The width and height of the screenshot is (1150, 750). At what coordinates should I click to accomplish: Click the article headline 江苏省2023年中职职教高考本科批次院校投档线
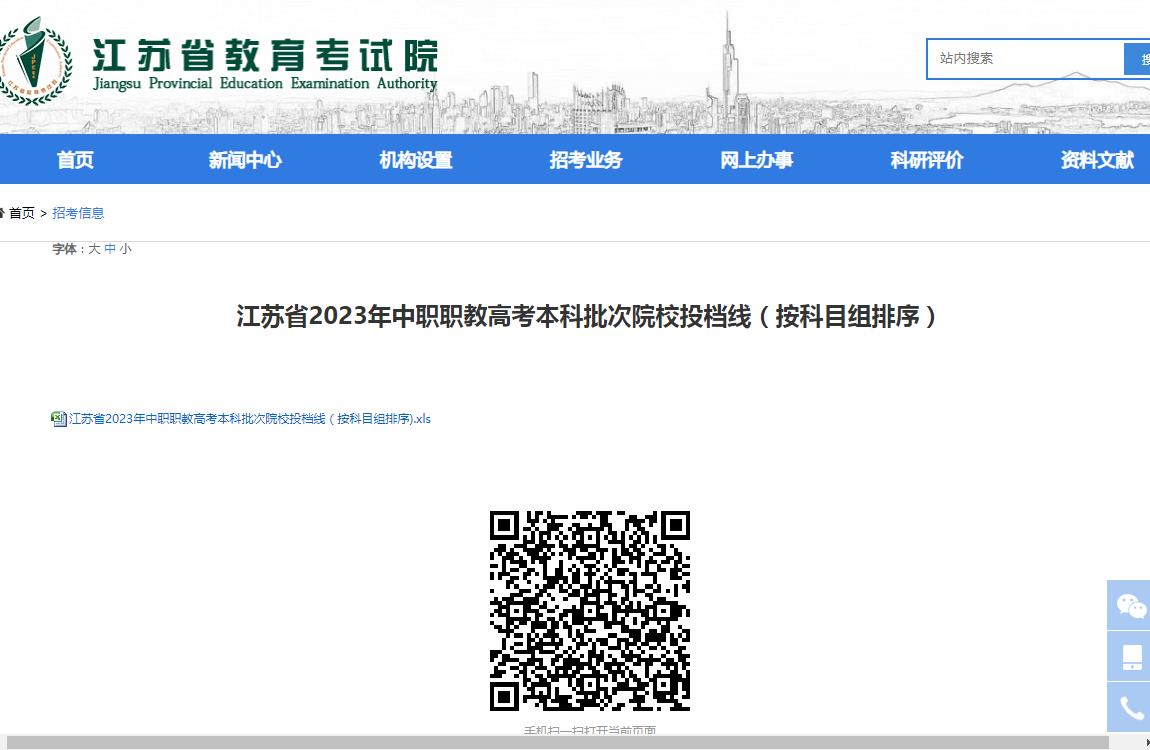click(x=587, y=317)
